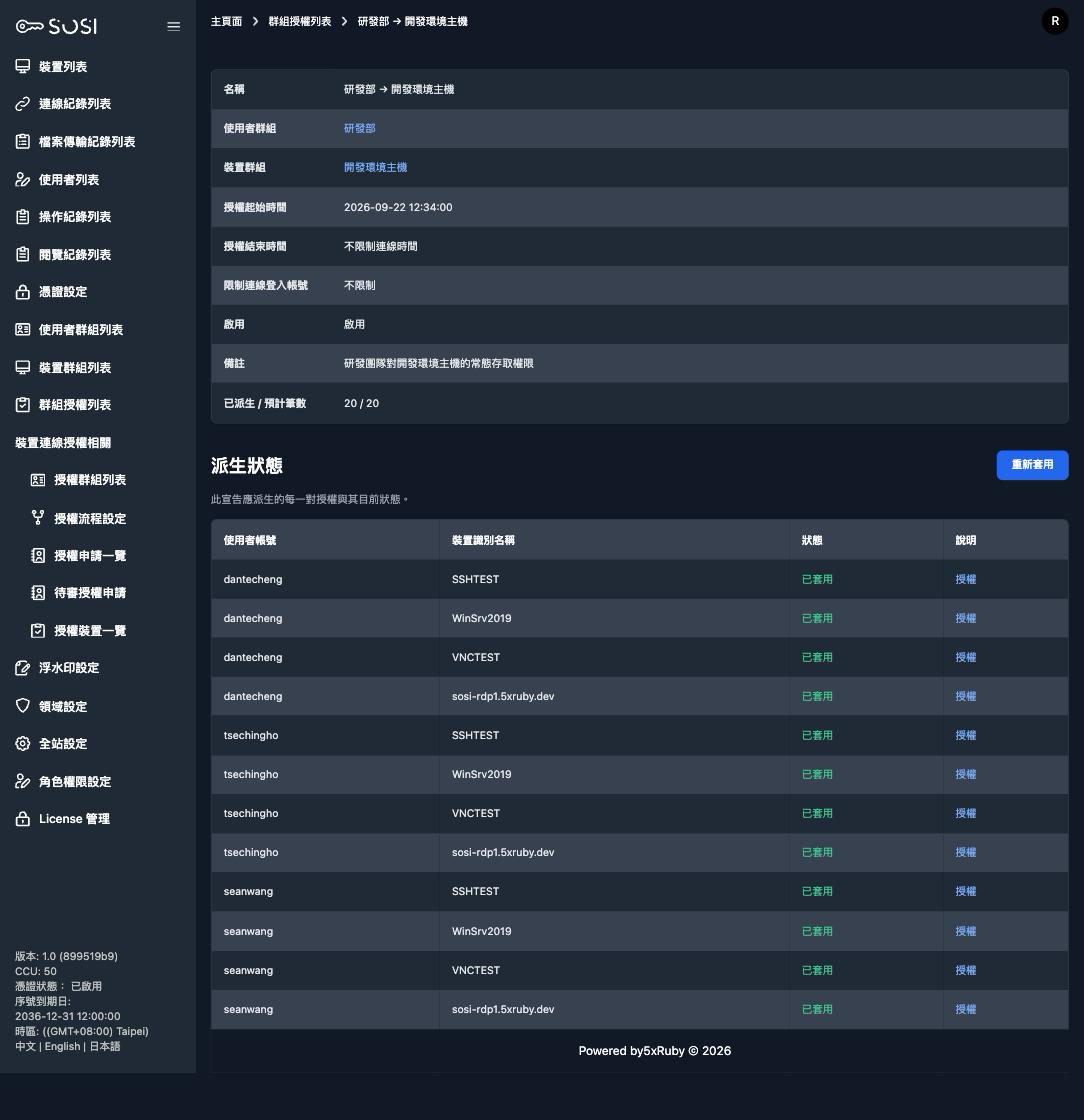Click the link icon beside 連線紀錄列表

click(23, 104)
